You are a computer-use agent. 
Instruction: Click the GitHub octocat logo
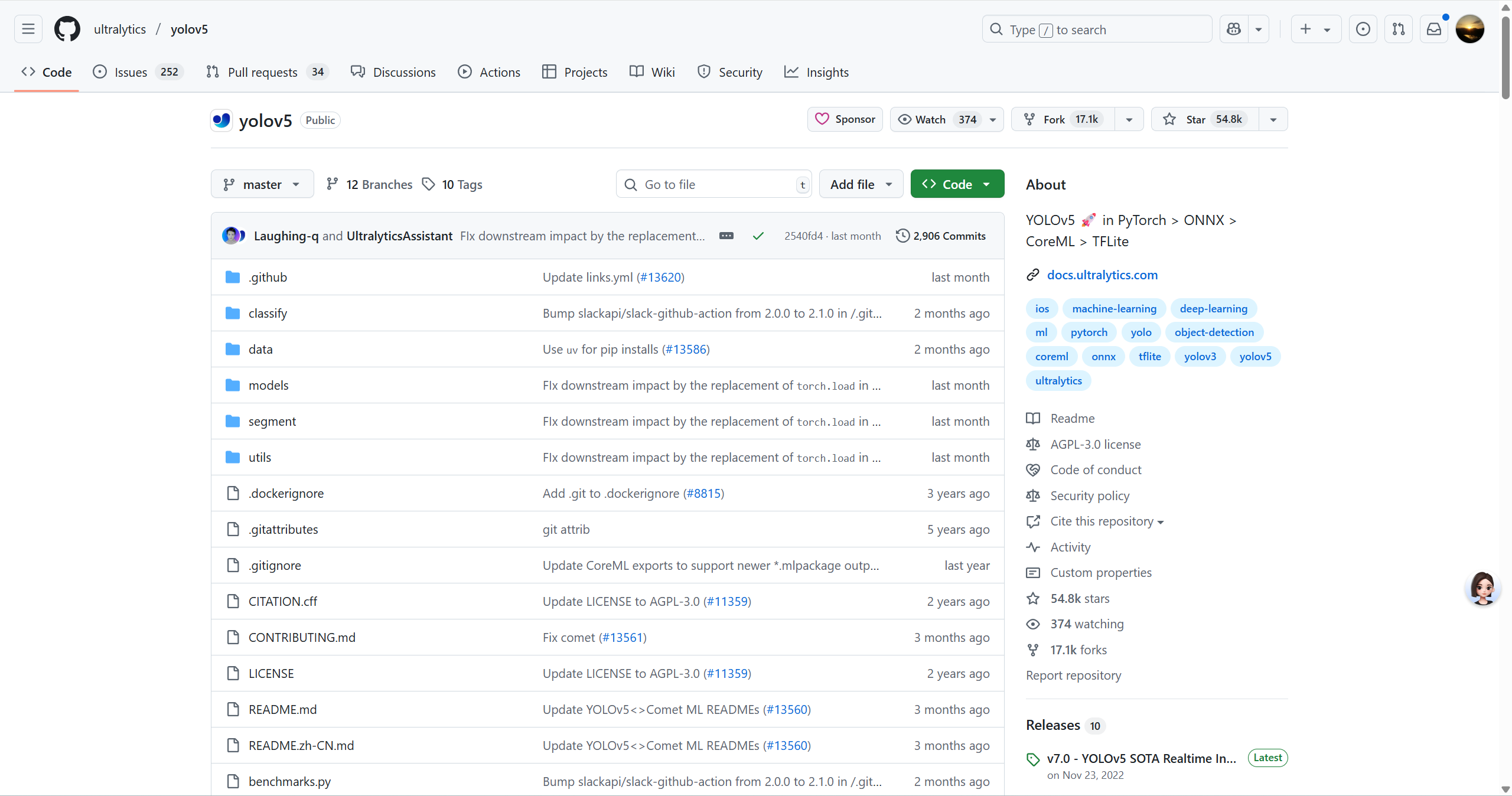(x=67, y=29)
